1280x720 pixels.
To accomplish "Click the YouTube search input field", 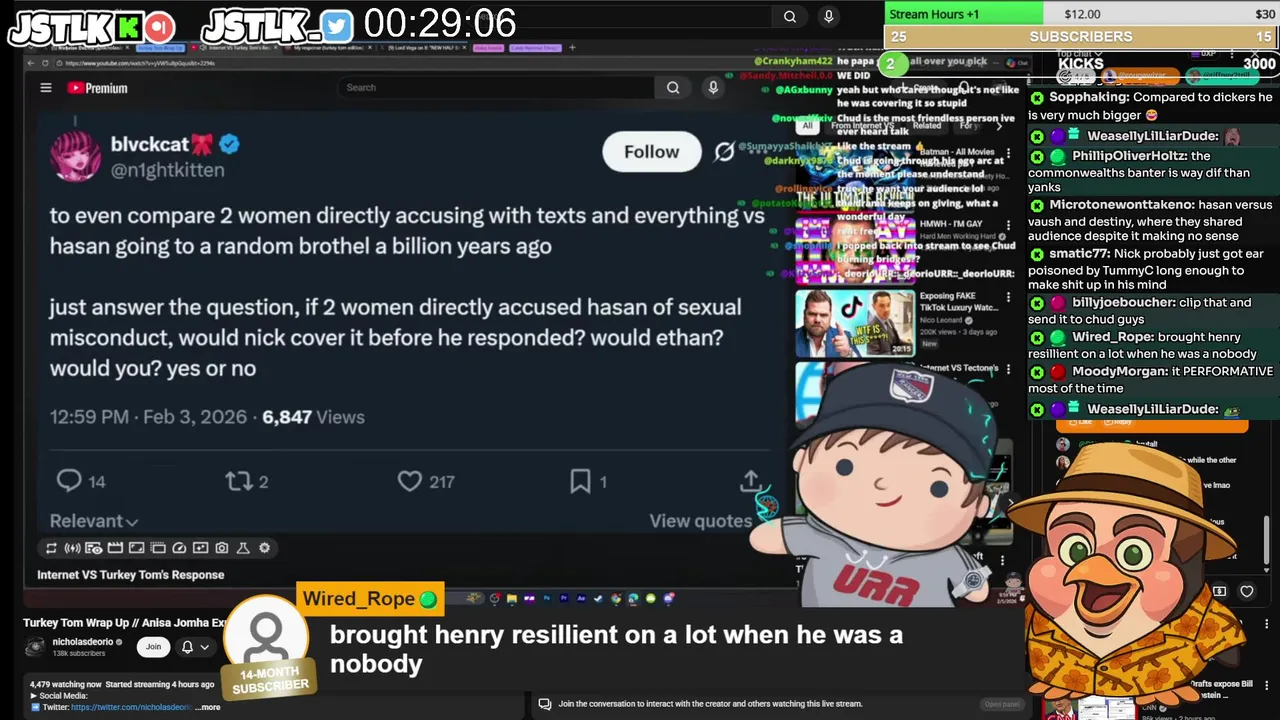I will pos(497,87).
